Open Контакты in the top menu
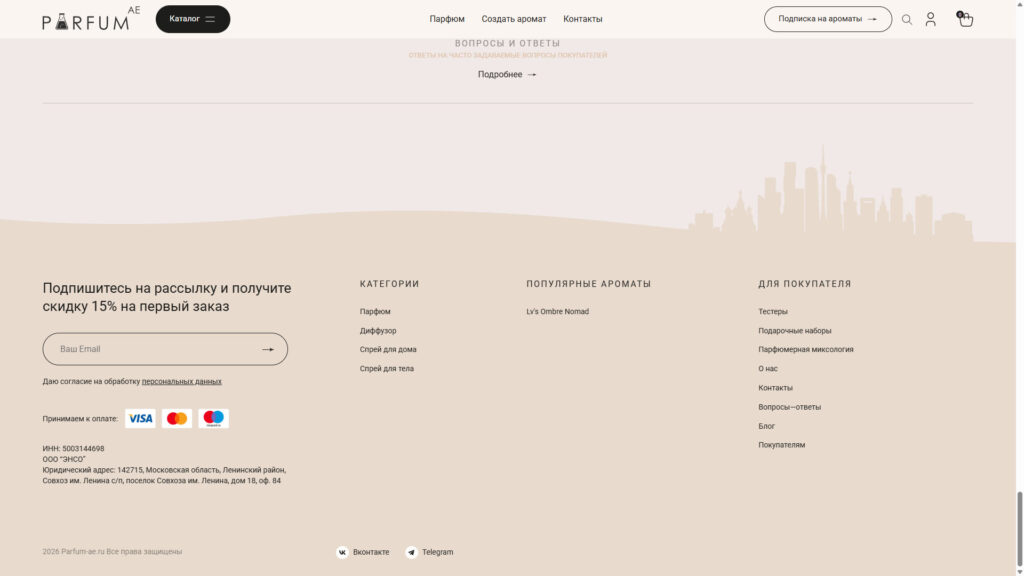Screen dimensions: 1024x576 [582, 19]
